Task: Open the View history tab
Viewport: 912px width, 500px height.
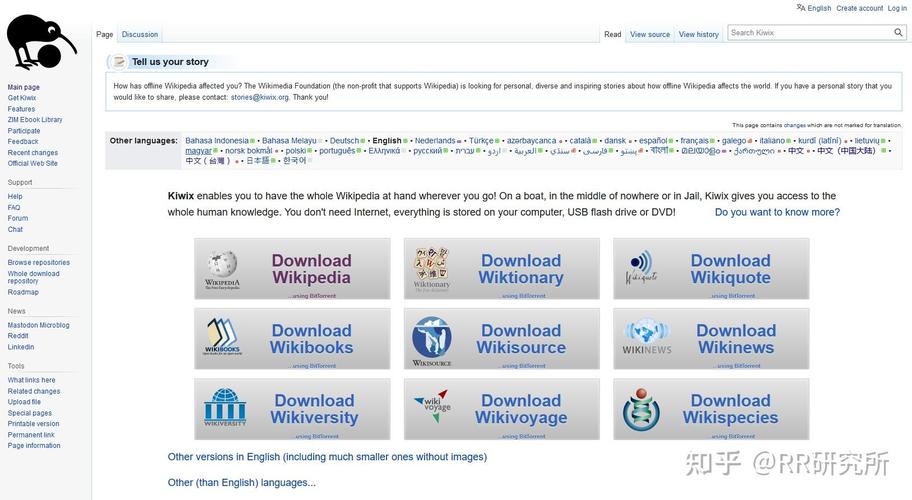Action: (x=699, y=34)
